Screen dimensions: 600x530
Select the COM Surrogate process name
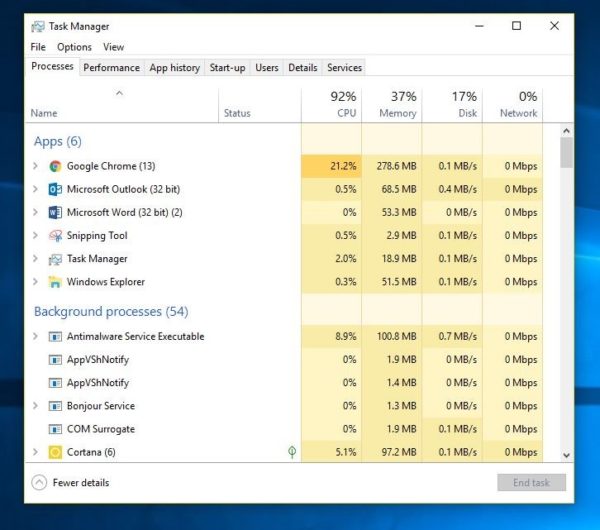[x=101, y=429]
